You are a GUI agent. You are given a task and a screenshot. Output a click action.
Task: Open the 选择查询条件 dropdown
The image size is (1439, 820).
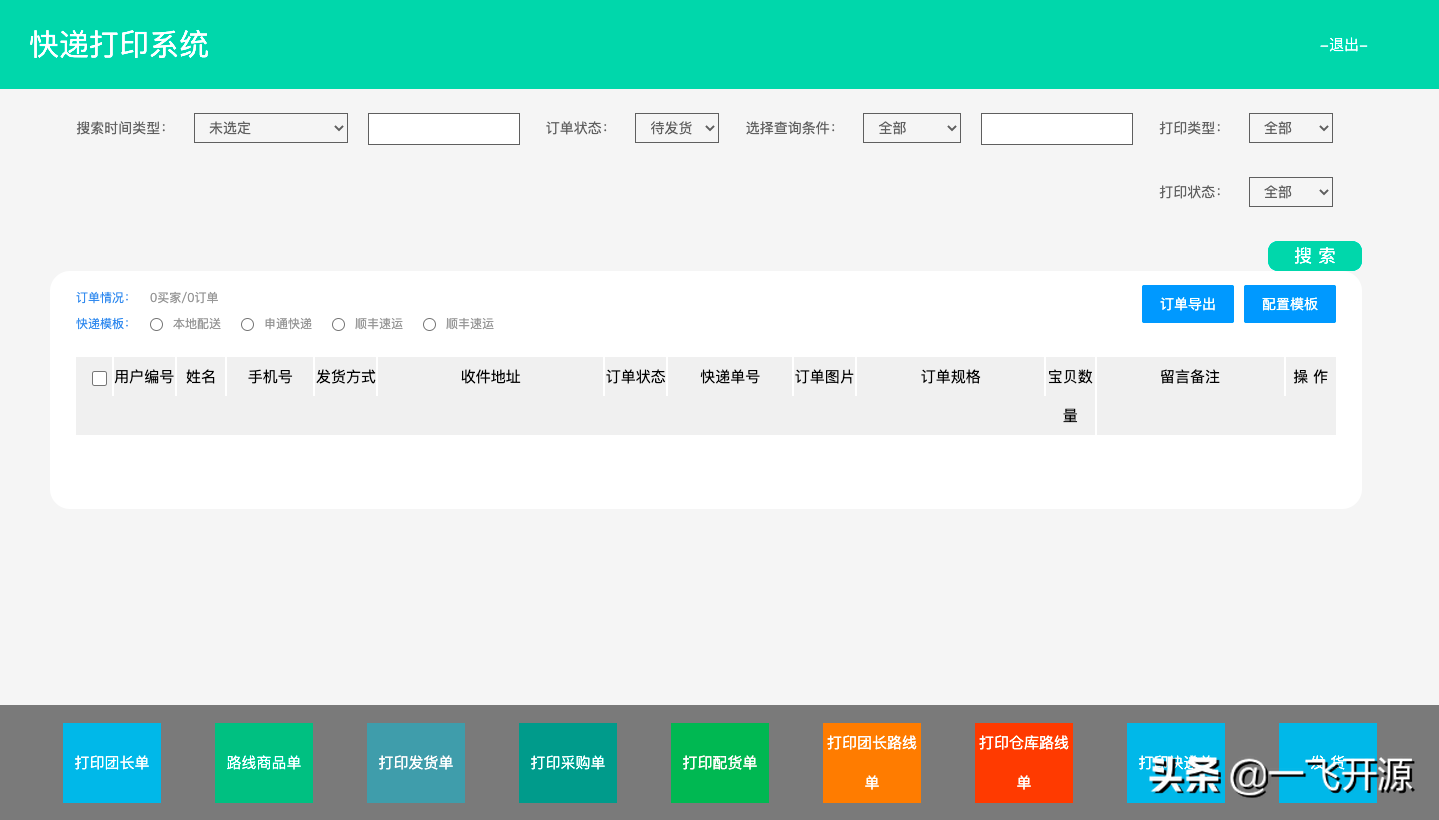coord(912,128)
